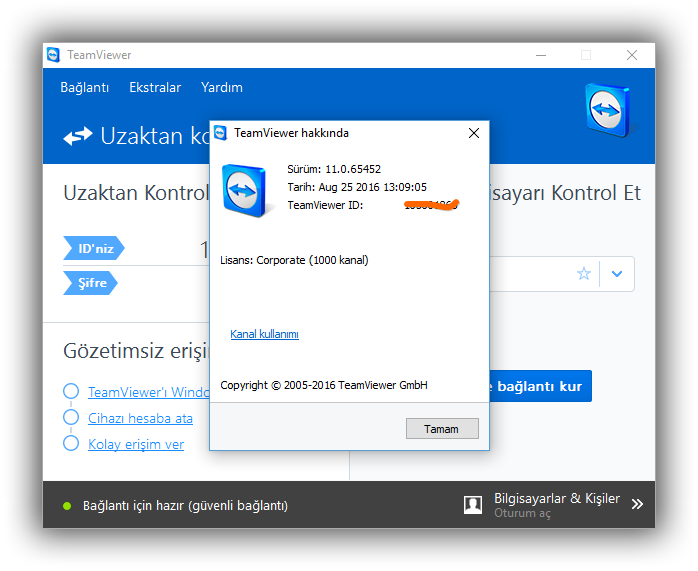Select the circle next to Cihazı hesaba ata
The height and width of the screenshot is (571, 698).
pyautogui.click(x=71, y=417)
